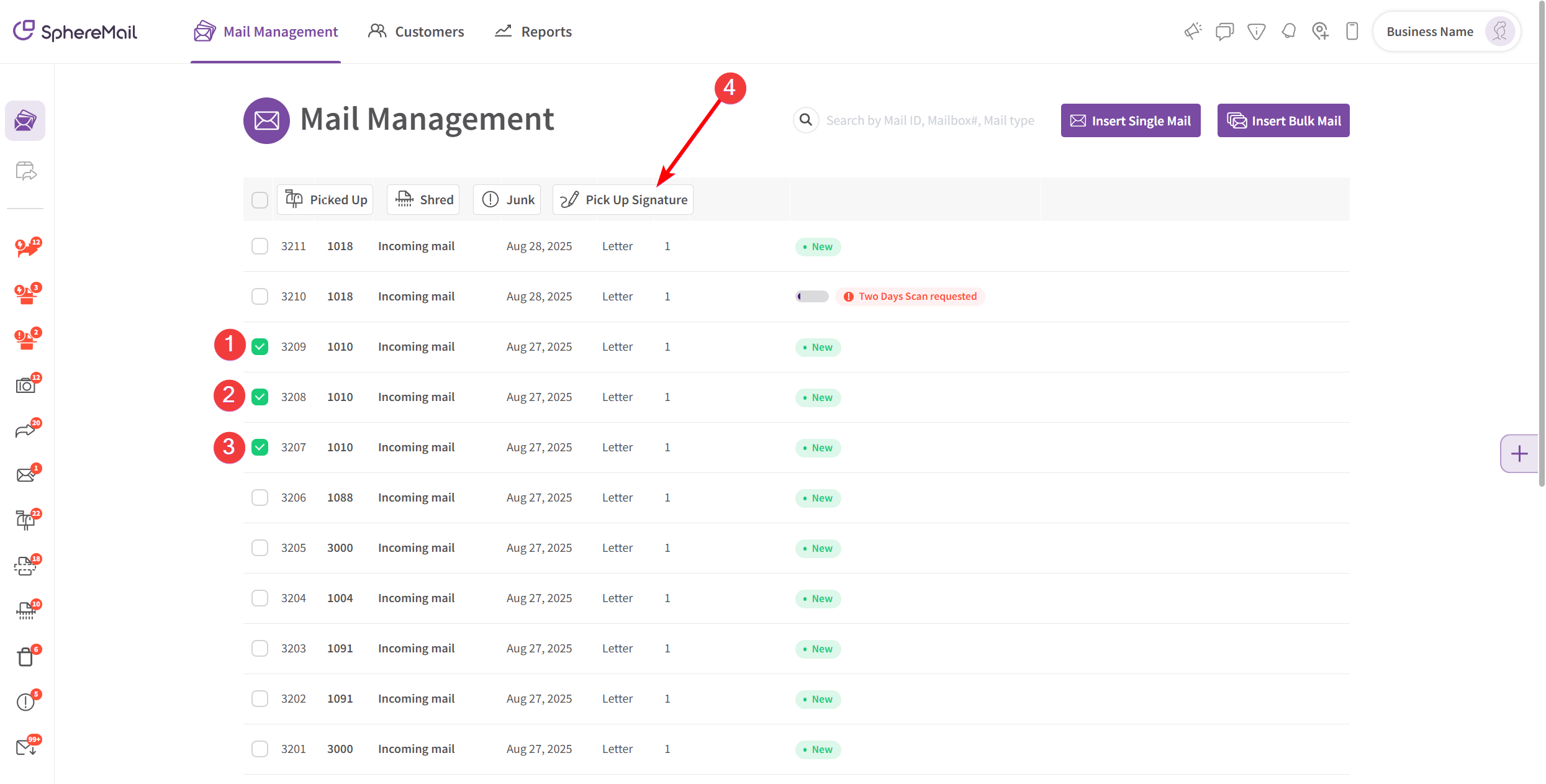Click the Insert Bulk Mail button
The height and width of the screenshot is (784, 1546).
(1283, 120)
